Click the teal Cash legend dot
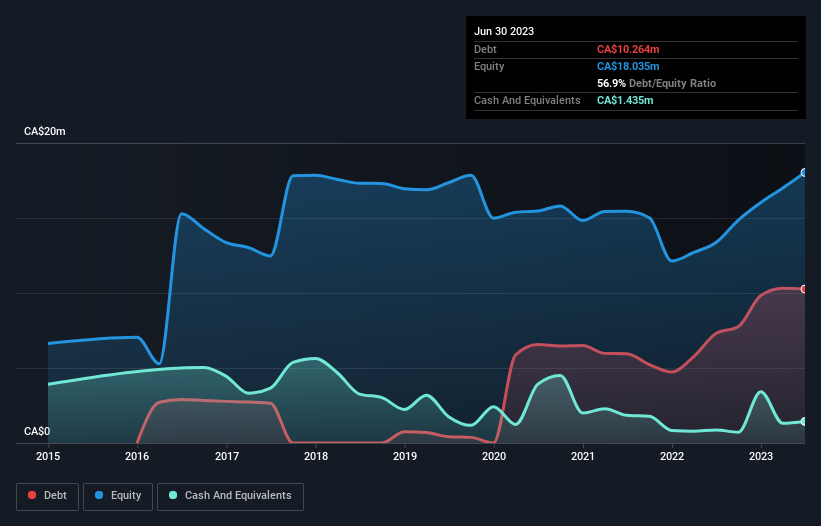This screenshot has width=821, height=526. (x=173, y=495)
